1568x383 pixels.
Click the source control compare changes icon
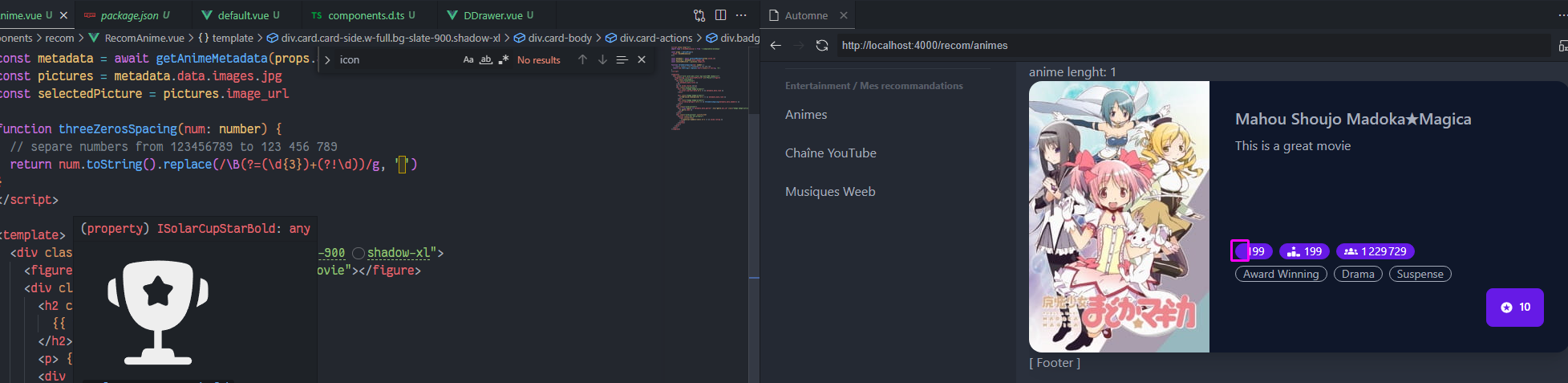[x=699, y=15]
